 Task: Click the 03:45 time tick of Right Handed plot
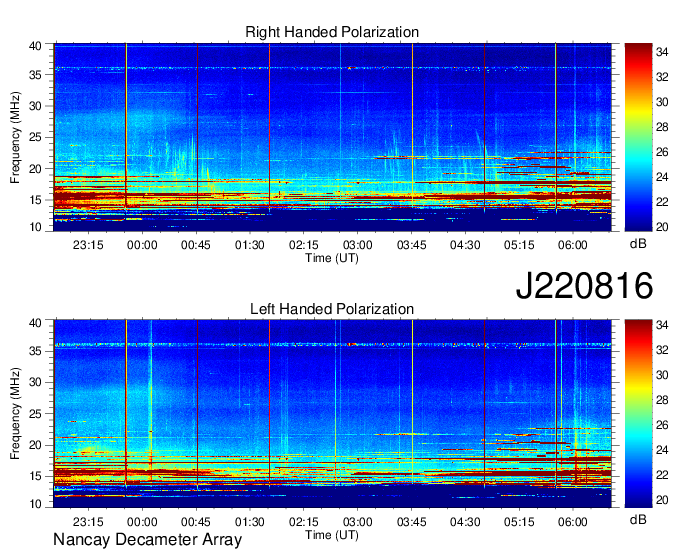coord(411,245)
